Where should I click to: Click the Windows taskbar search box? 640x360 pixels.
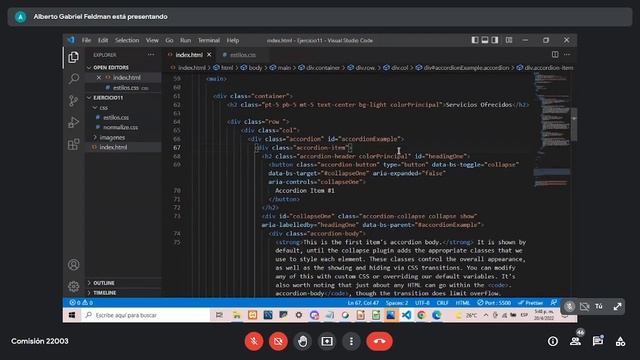click(x=145, y=315)
